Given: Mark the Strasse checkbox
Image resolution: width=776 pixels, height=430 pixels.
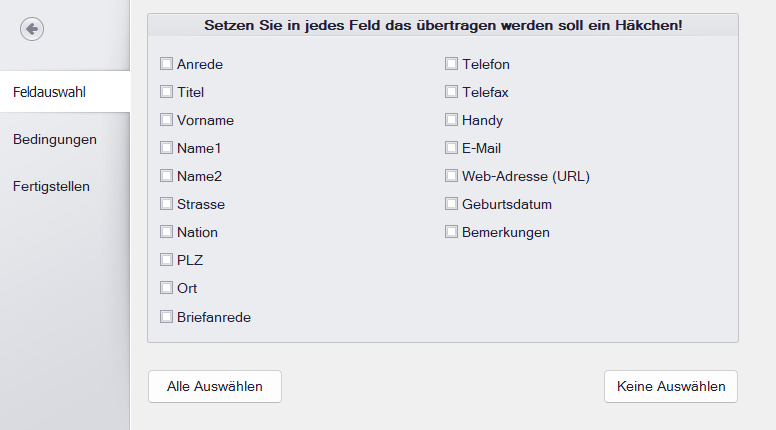Looking at the screenshot, I should coord(167,204).
